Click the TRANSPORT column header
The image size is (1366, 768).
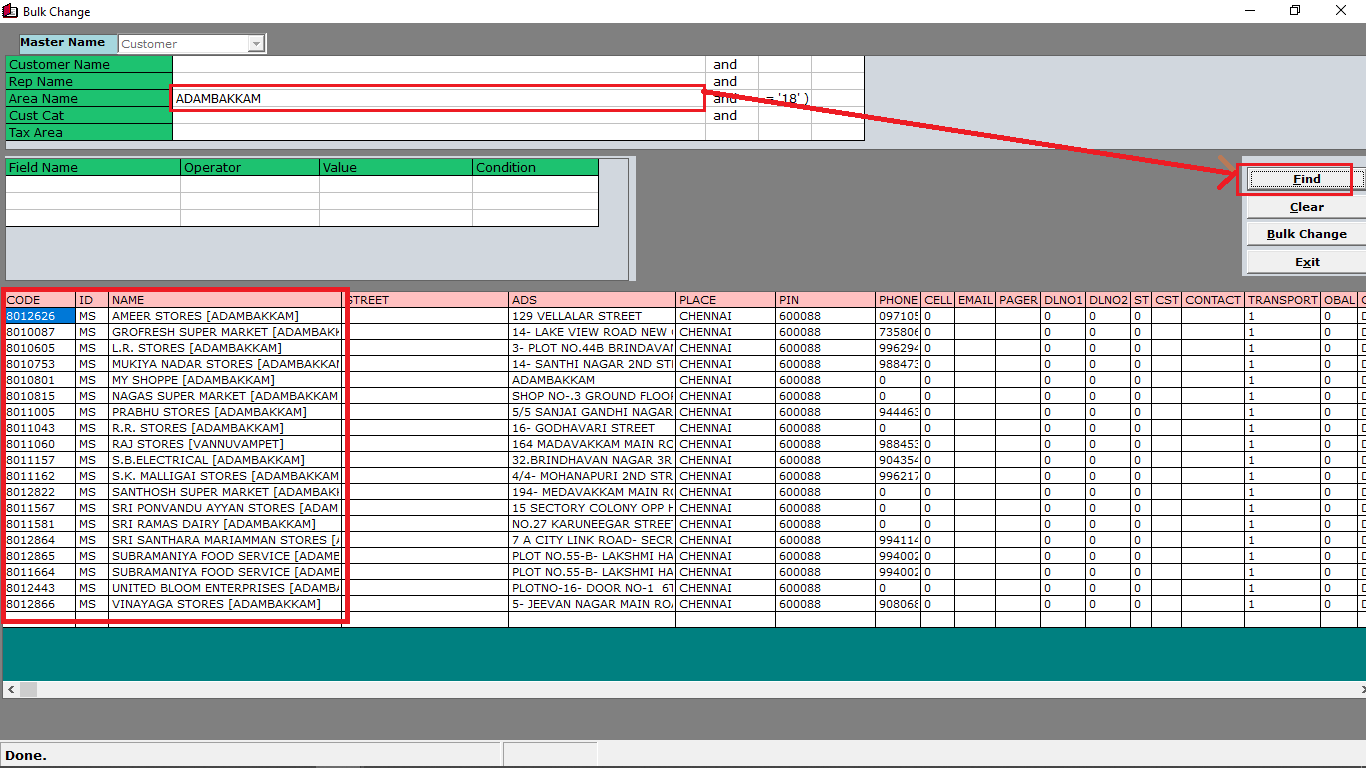(1283, 300)
